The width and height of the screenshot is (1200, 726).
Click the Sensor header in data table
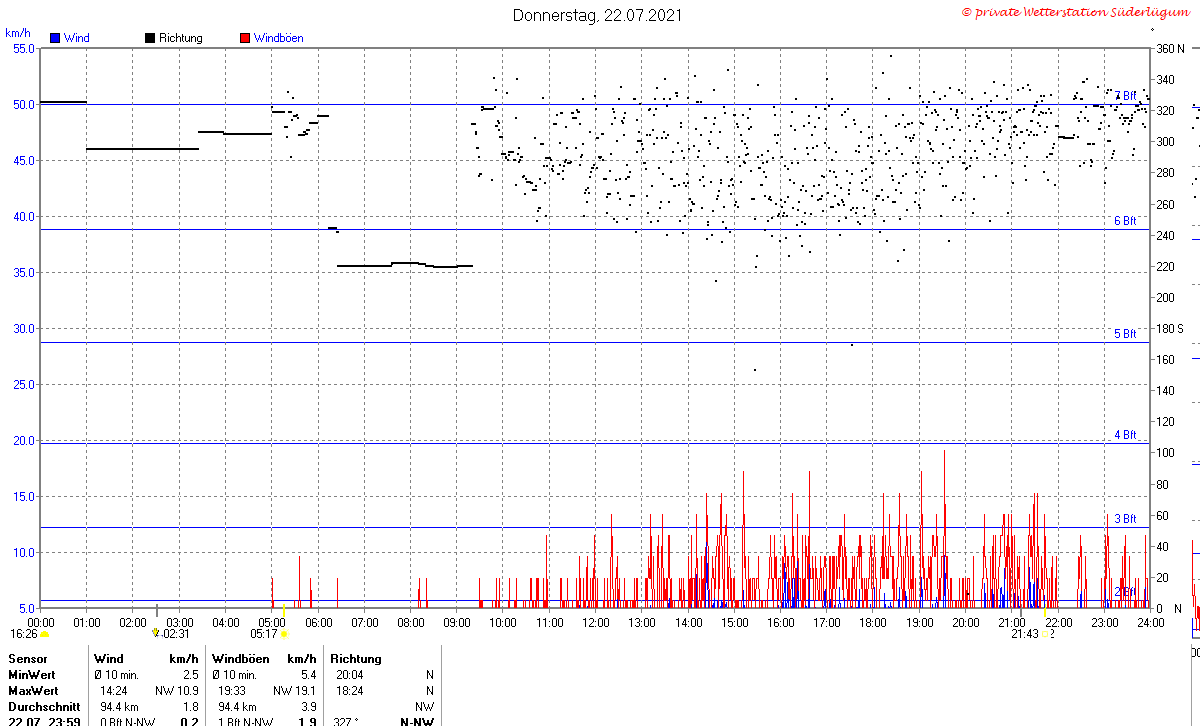(28, 659)
